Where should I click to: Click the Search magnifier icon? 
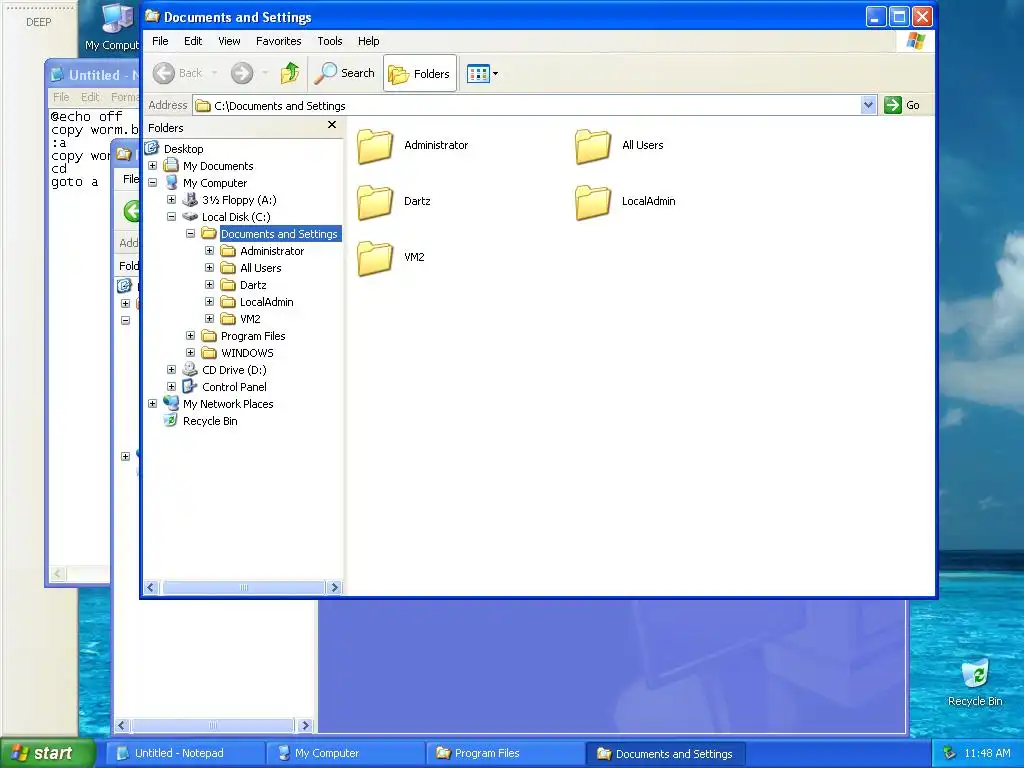coord(325,73)
